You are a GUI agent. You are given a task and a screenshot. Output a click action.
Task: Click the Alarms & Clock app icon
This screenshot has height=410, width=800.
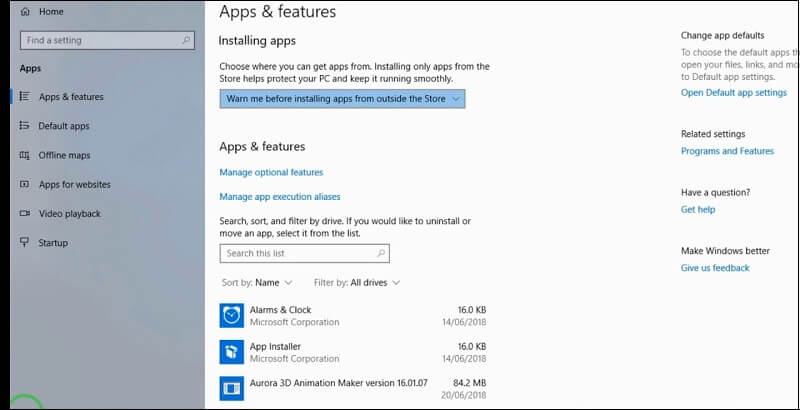[x=232, y=316]
